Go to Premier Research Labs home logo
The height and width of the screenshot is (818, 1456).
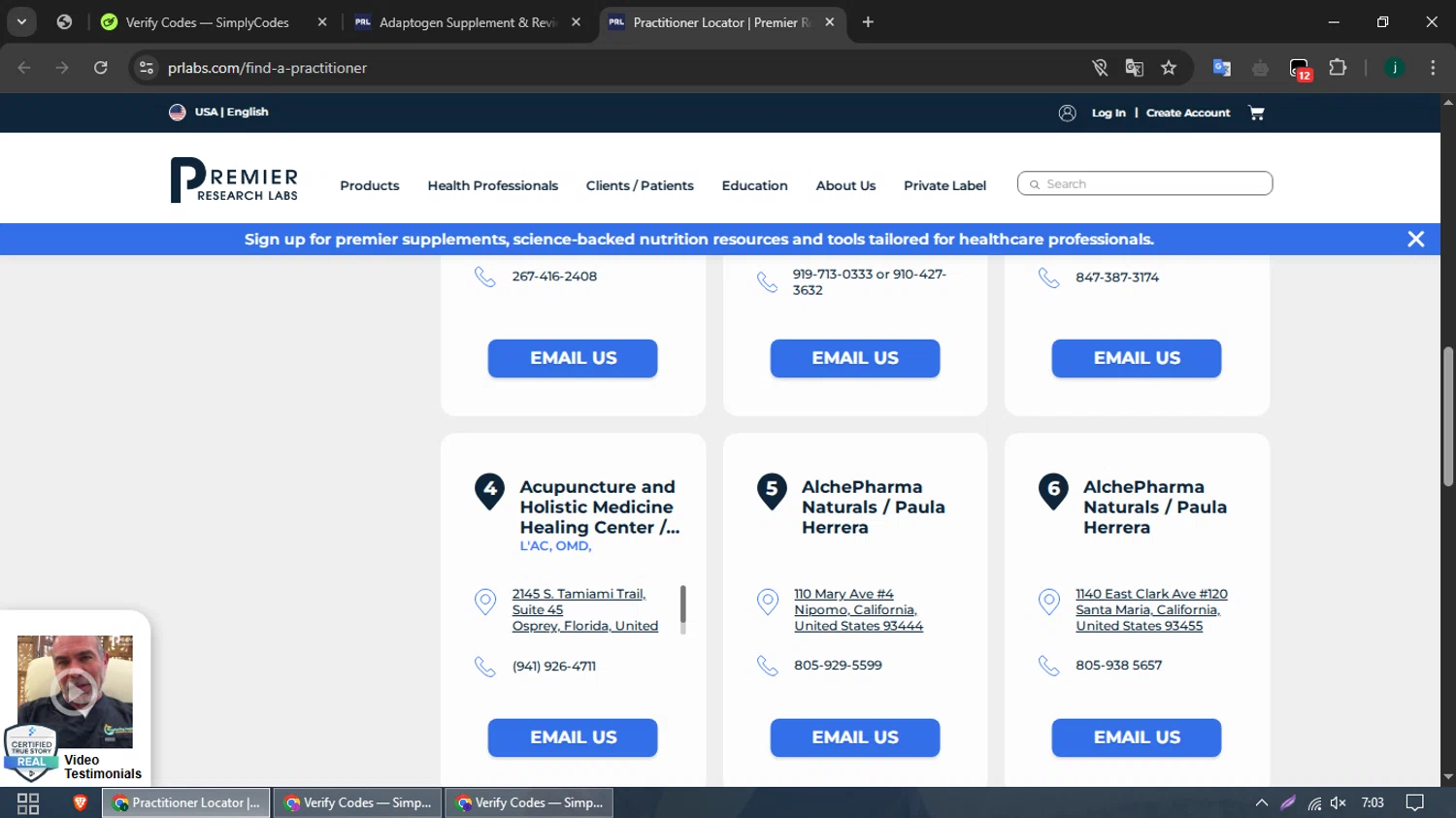coord(234,180)
